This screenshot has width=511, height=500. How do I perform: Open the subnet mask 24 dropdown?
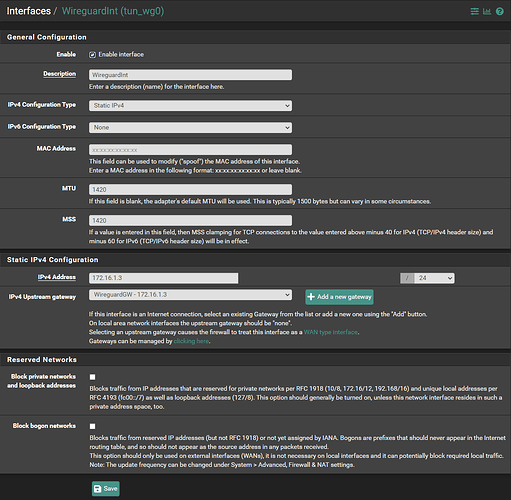434,278
